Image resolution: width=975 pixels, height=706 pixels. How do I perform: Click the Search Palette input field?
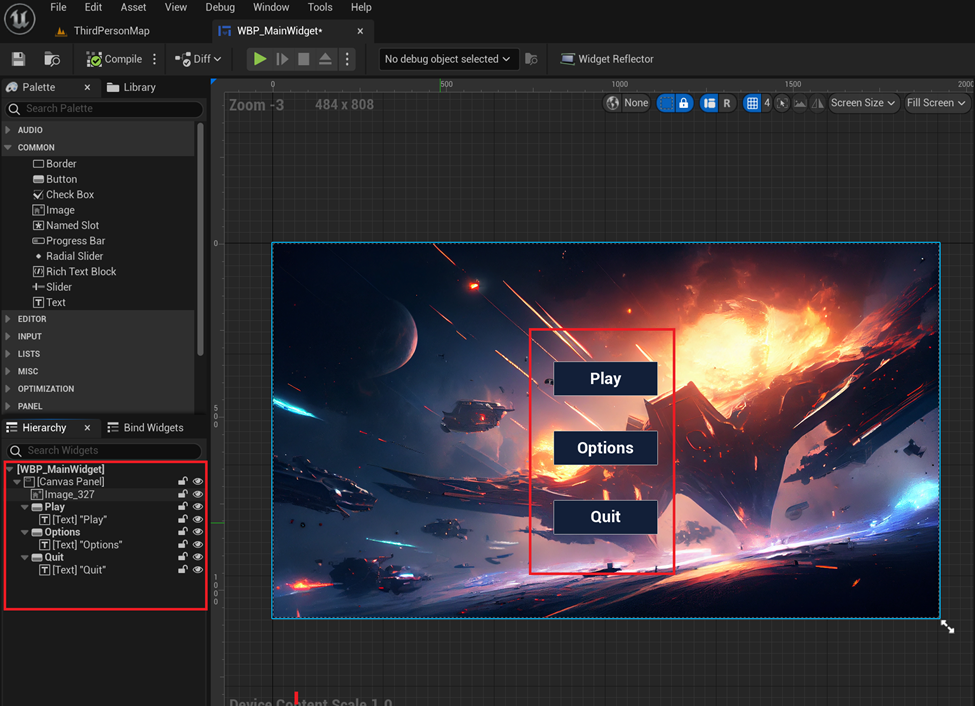(105, 108)
